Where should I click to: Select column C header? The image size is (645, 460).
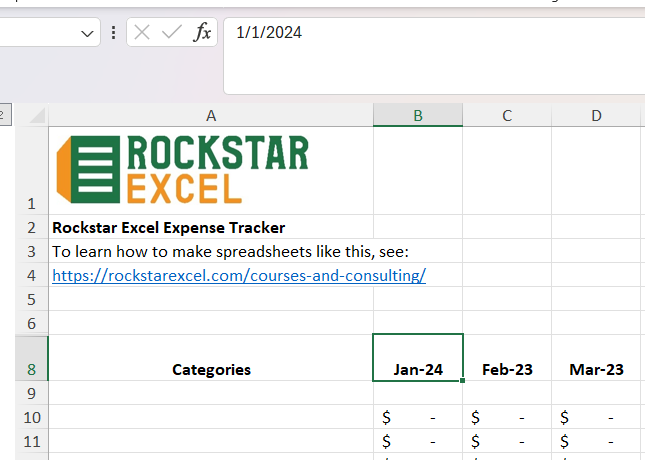point(507,115)
